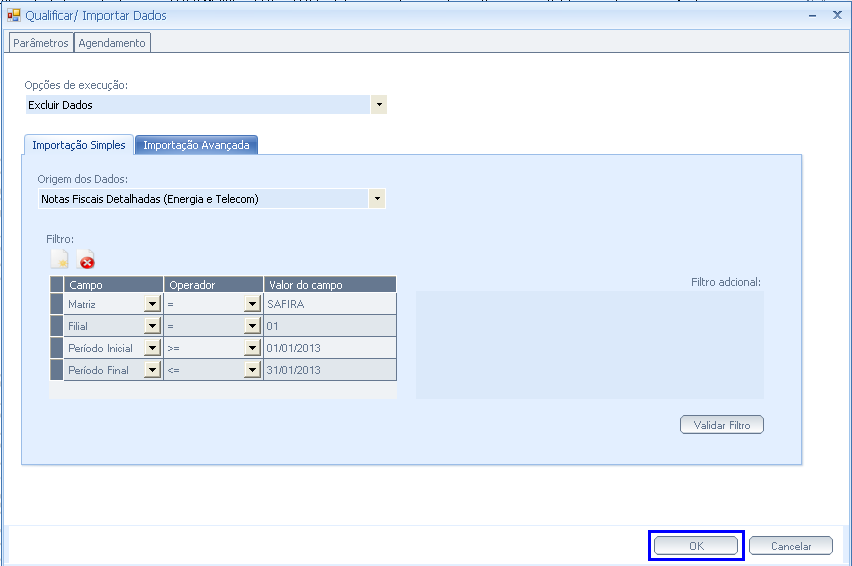
Task: Open the Importação Simples tab
Action: pos(79,145)
